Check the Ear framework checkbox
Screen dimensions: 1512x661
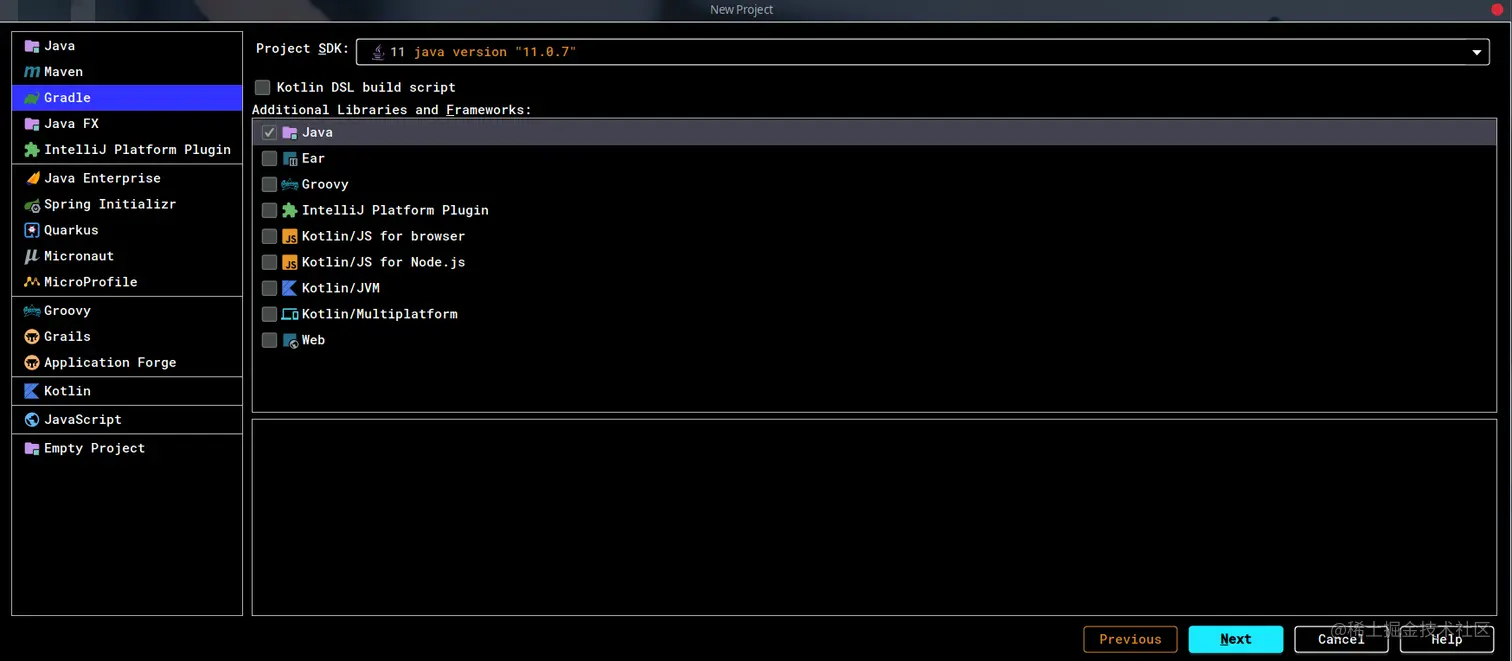tap(269, 158)
